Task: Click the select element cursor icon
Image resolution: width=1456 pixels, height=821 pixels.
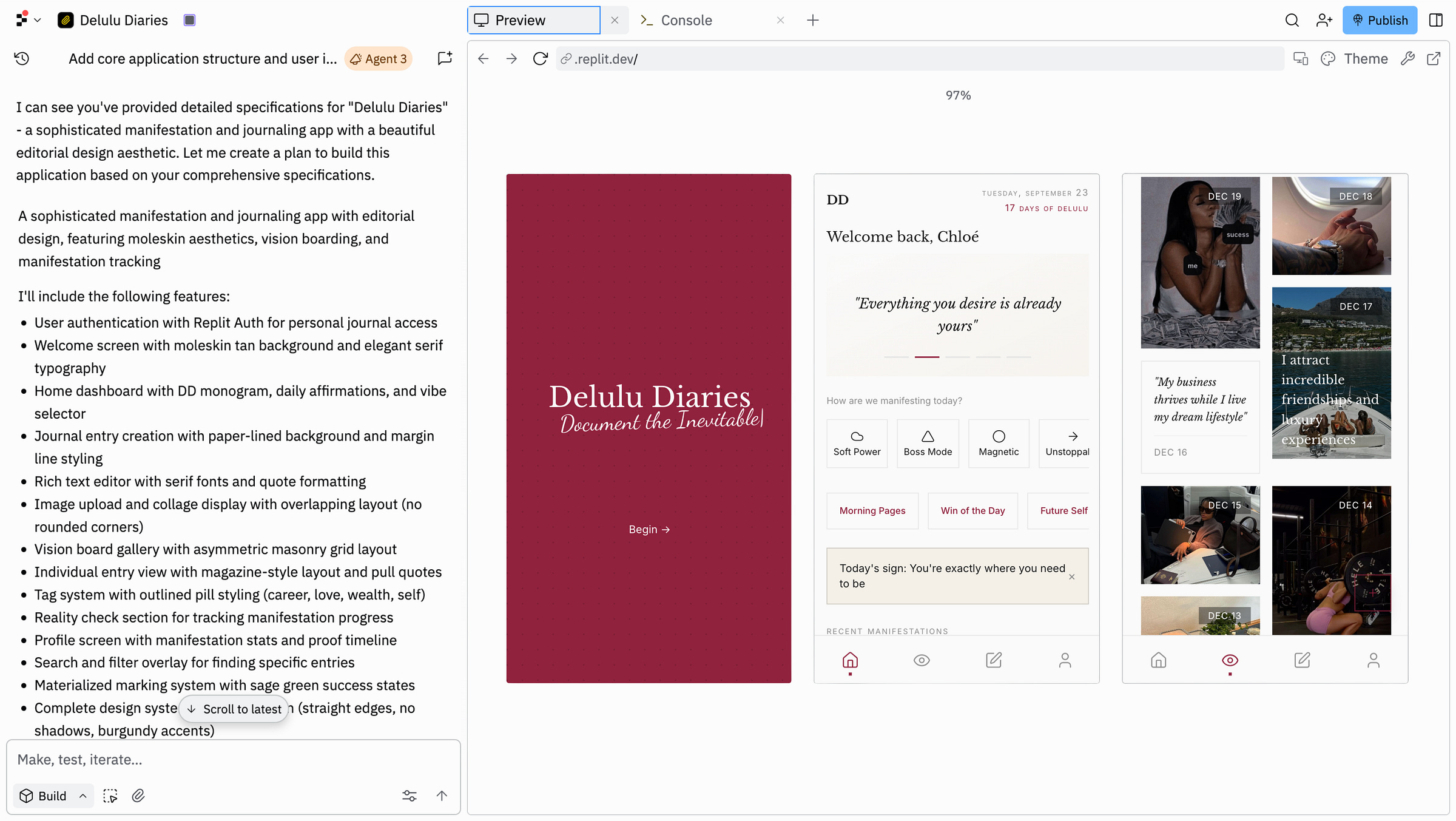Action: pos(110,796)
